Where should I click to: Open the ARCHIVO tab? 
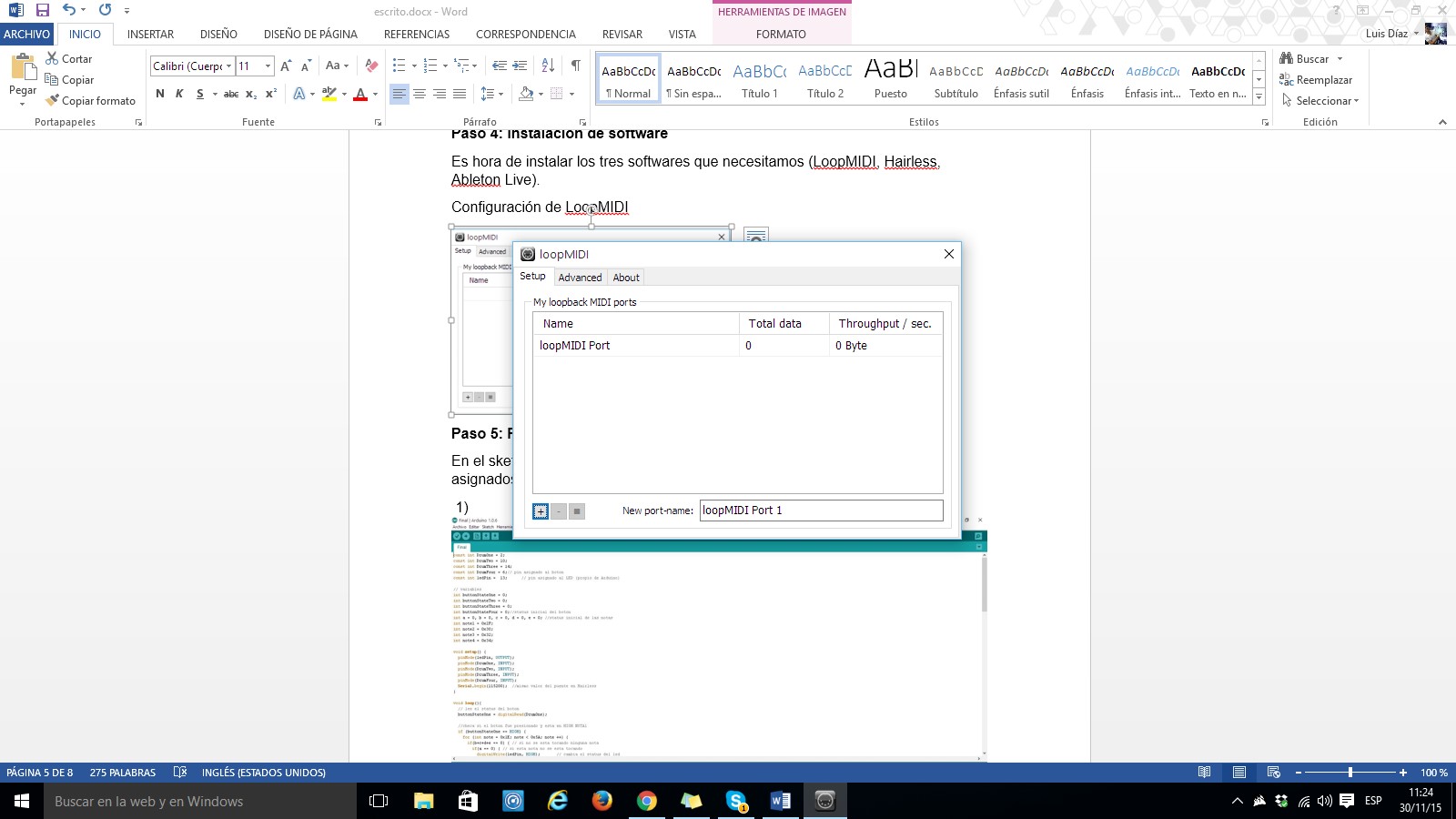26,35
